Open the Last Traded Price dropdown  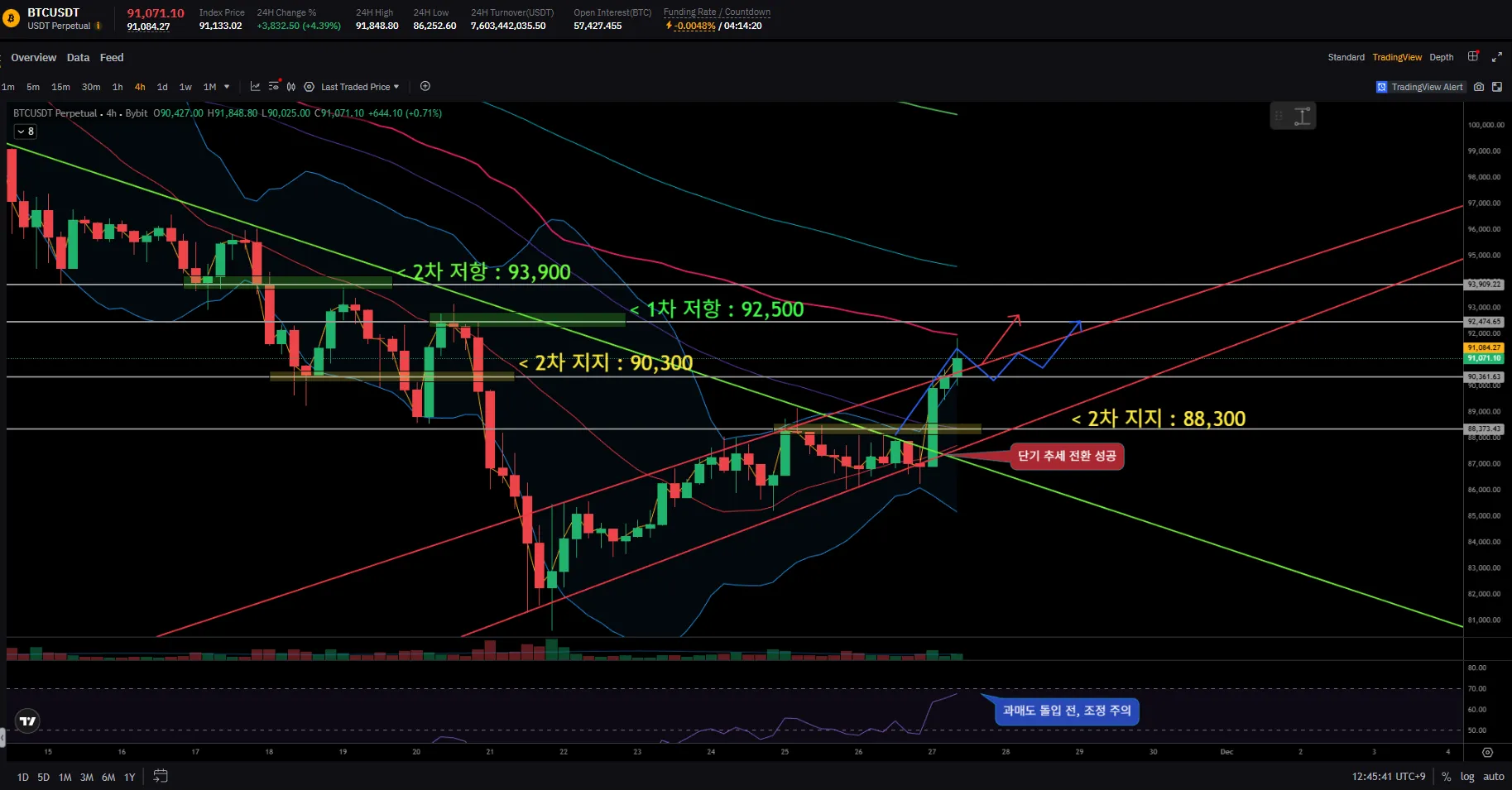pos(359,87)
